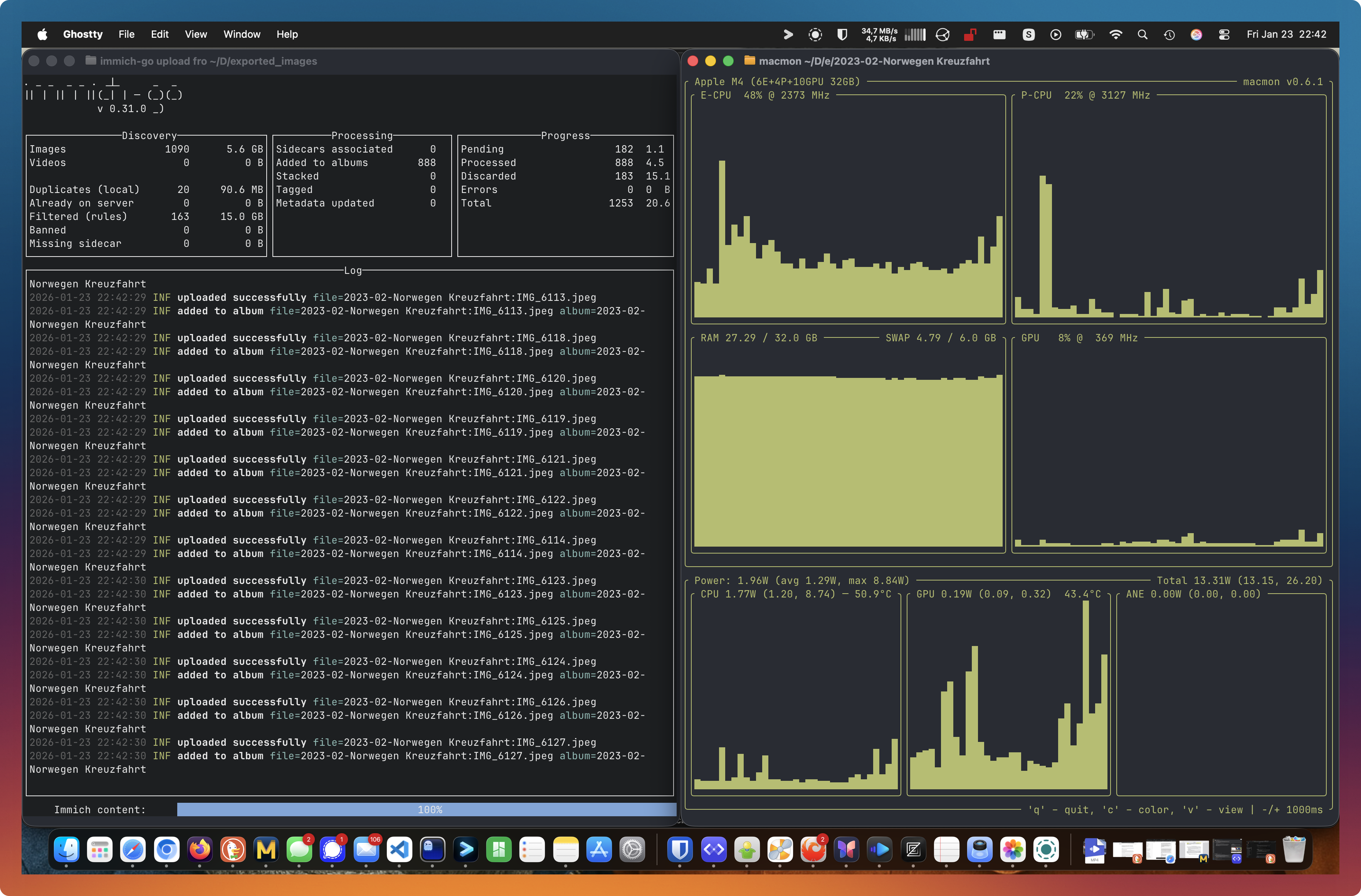Click the red unlocked padlock menu bar icon
1361x896 pixels.
(970, 34)
